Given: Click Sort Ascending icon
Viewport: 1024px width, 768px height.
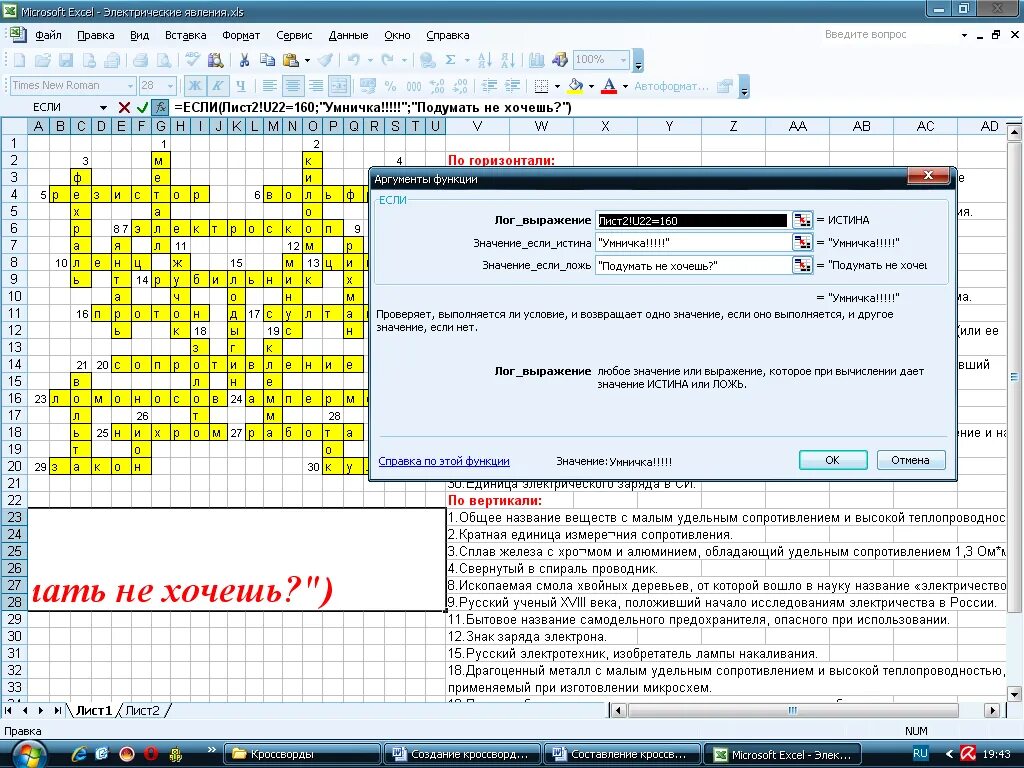Looking at the screenshot, I should click(x=485, y=60).
